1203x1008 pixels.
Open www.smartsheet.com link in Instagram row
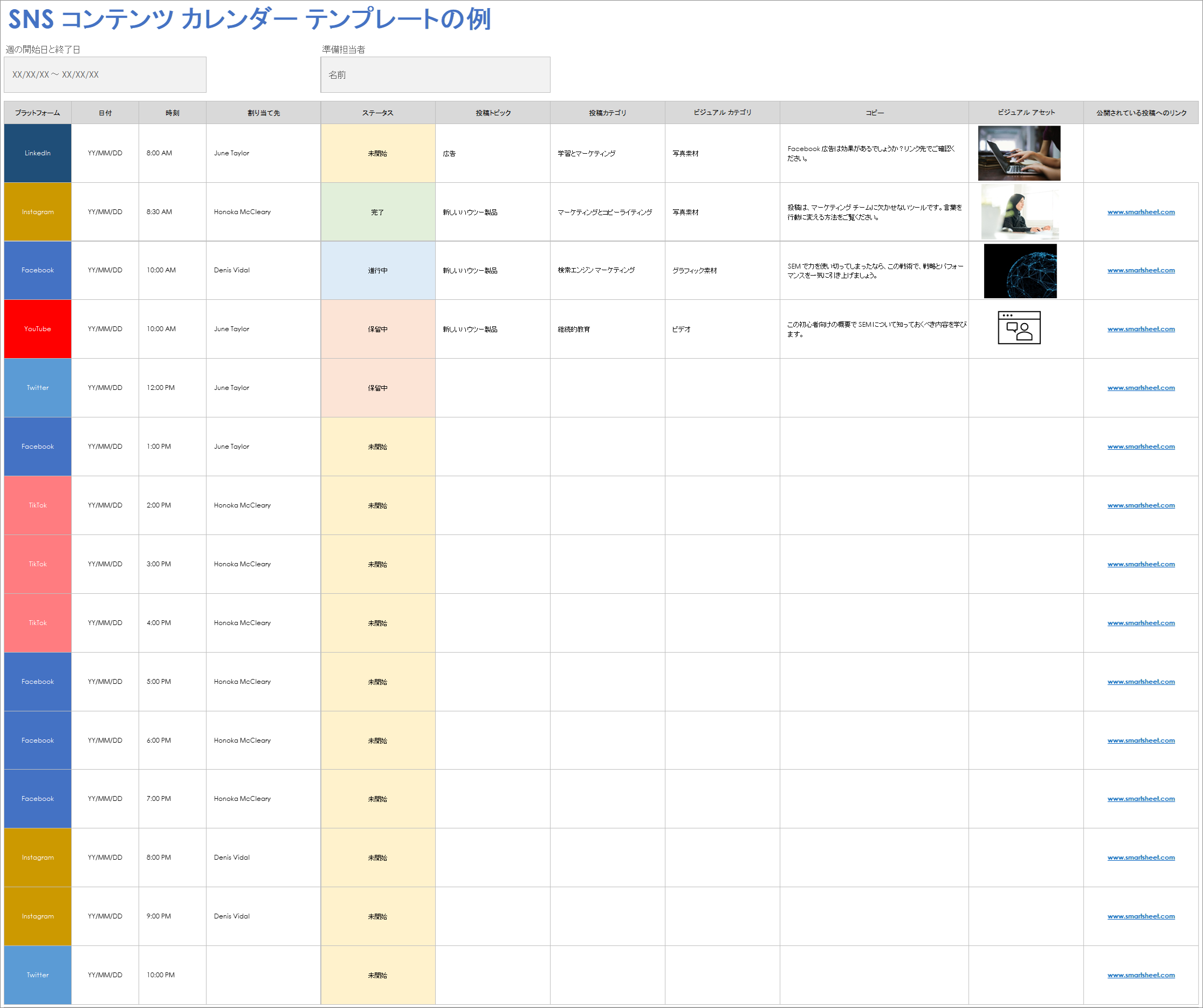1140,211
